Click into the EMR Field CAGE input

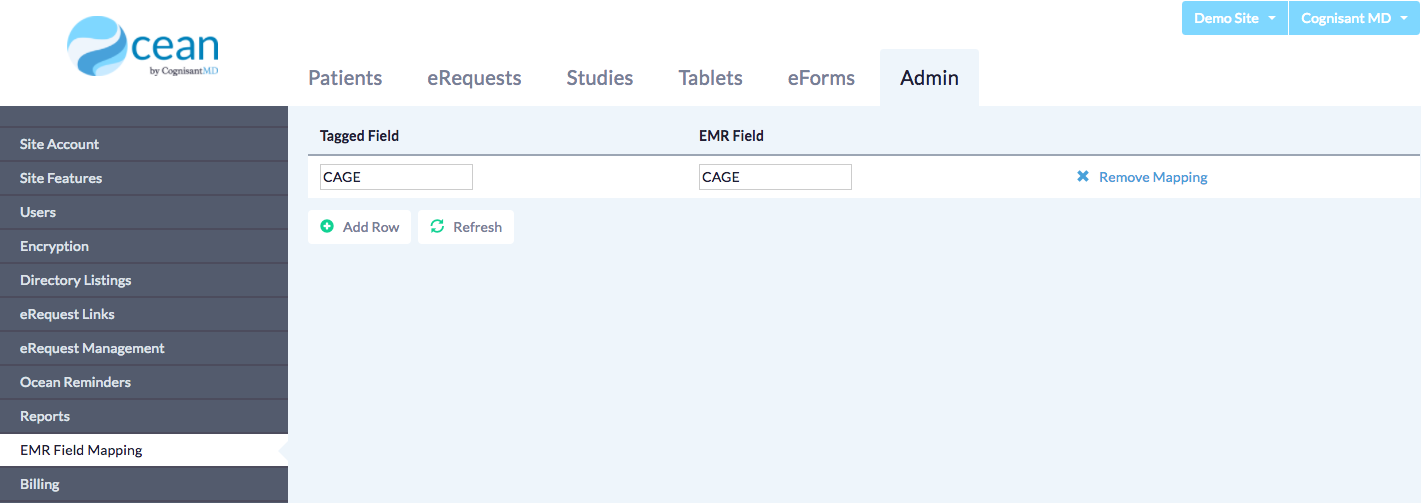(775, 177)
